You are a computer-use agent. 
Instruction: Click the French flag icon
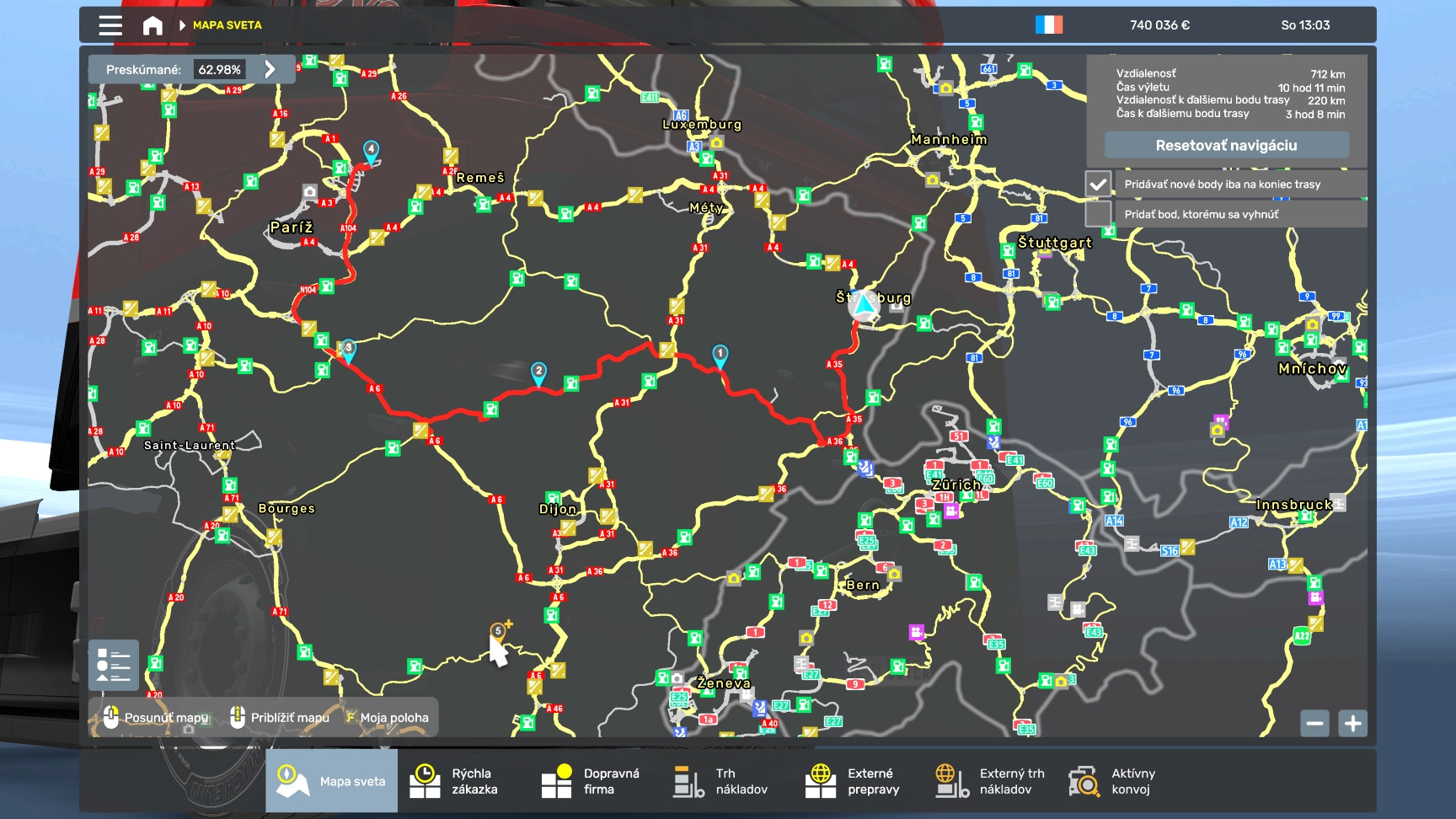[1048, 25]
